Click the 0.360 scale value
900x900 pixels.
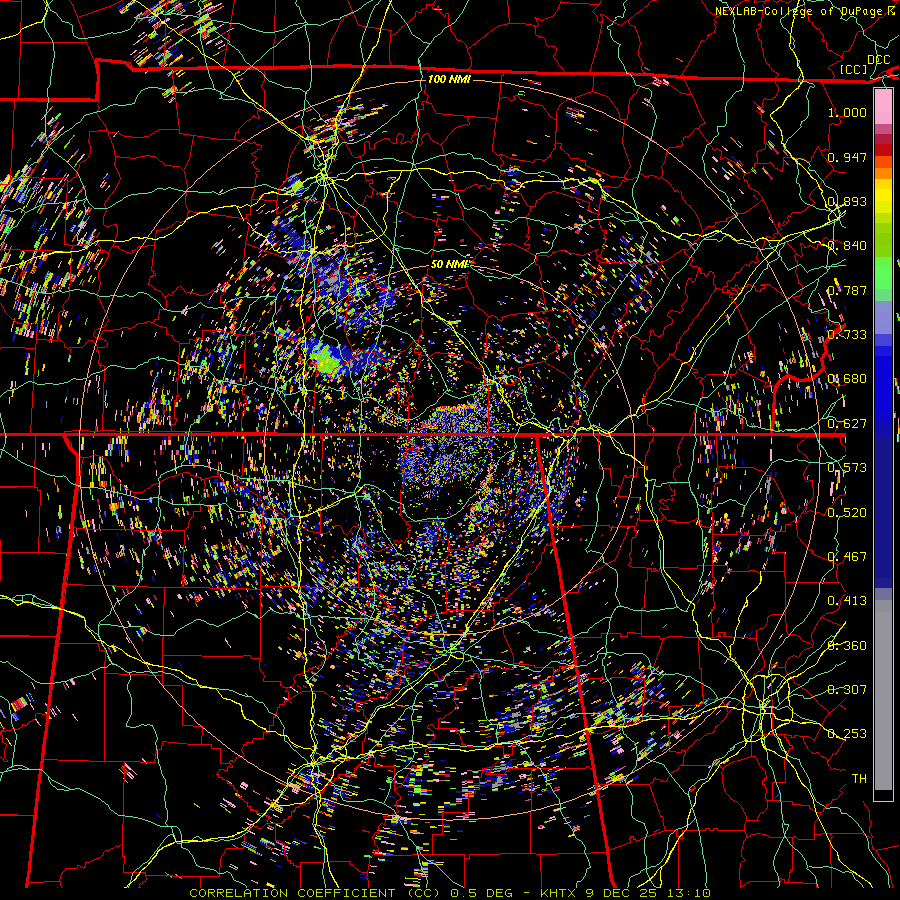click(847, 645)
